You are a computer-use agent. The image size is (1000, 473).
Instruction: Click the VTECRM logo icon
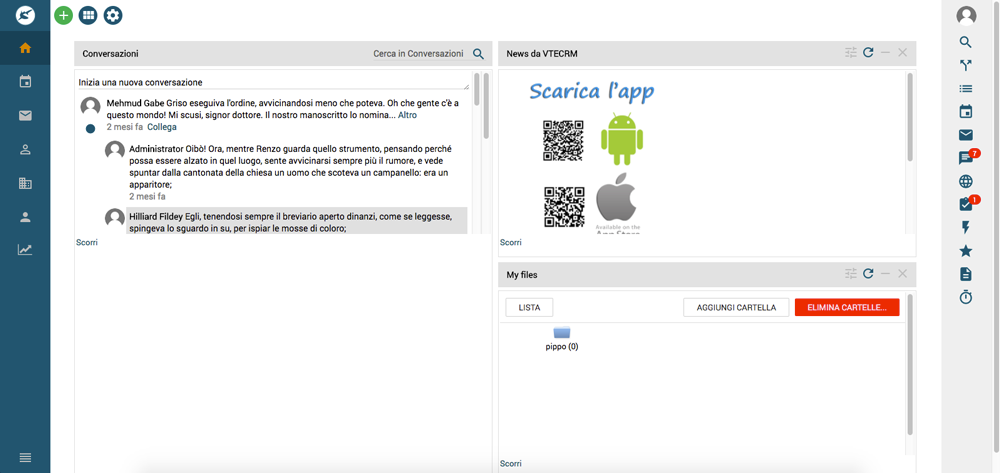tap(25, 15)
